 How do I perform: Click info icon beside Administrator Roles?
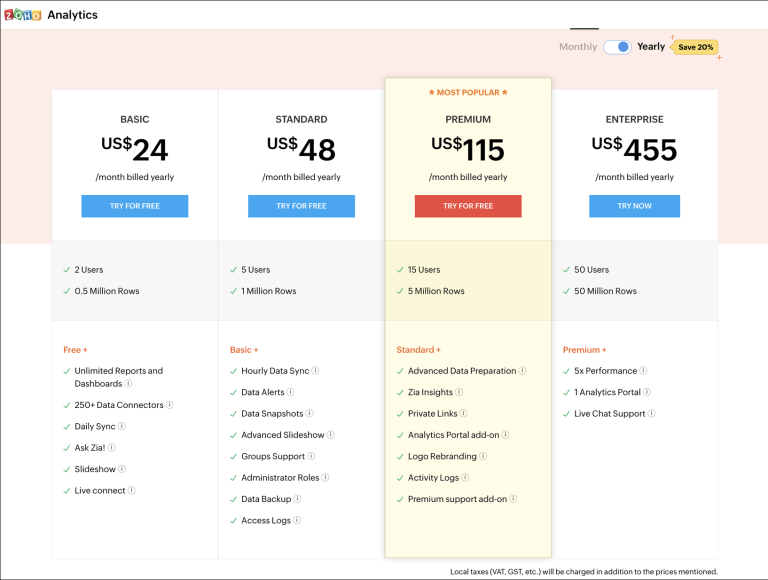pyautogui.click(x=325, y=477)
